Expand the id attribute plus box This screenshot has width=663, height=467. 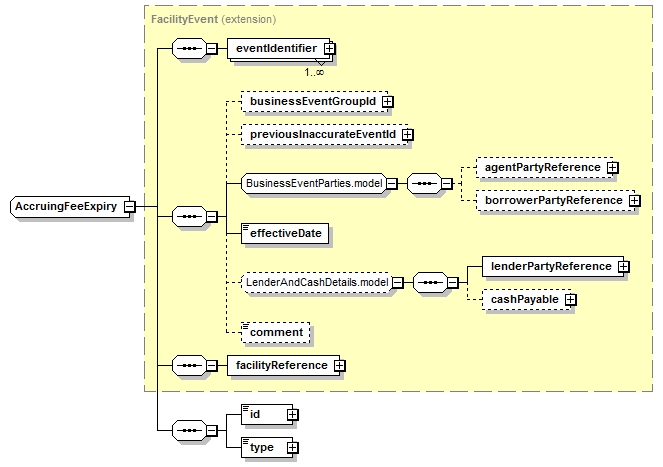(292, 415)
